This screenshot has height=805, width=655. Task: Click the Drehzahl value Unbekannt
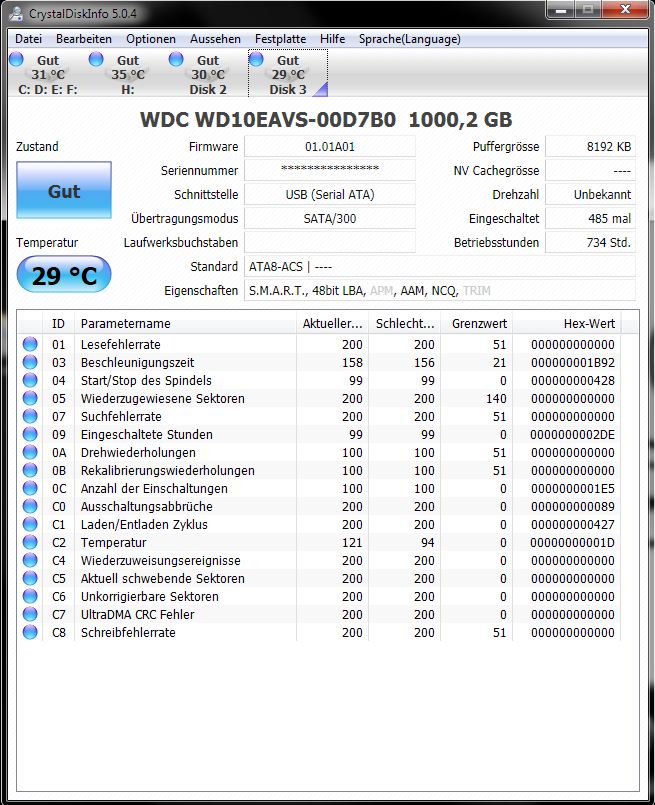(590, 195)
